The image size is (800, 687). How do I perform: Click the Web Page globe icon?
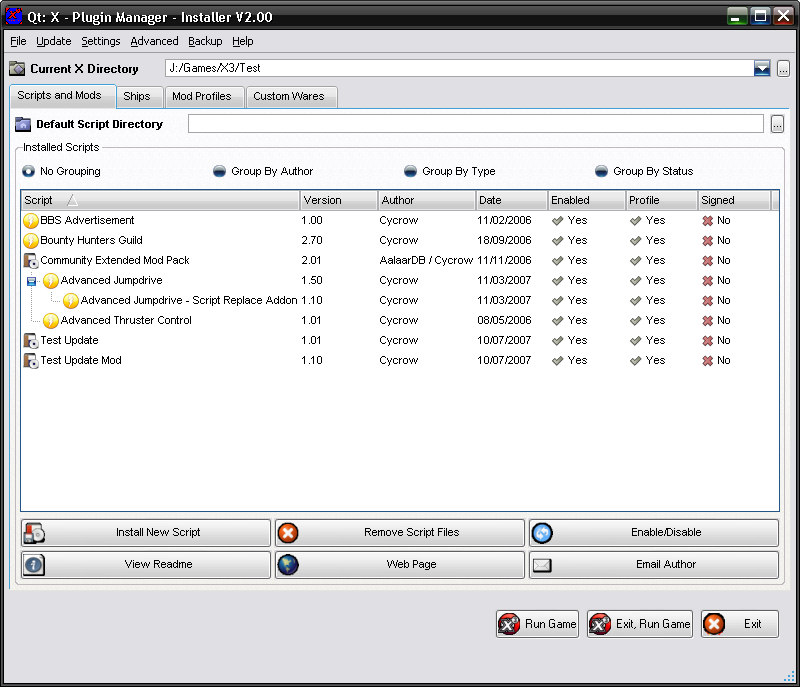287,565
